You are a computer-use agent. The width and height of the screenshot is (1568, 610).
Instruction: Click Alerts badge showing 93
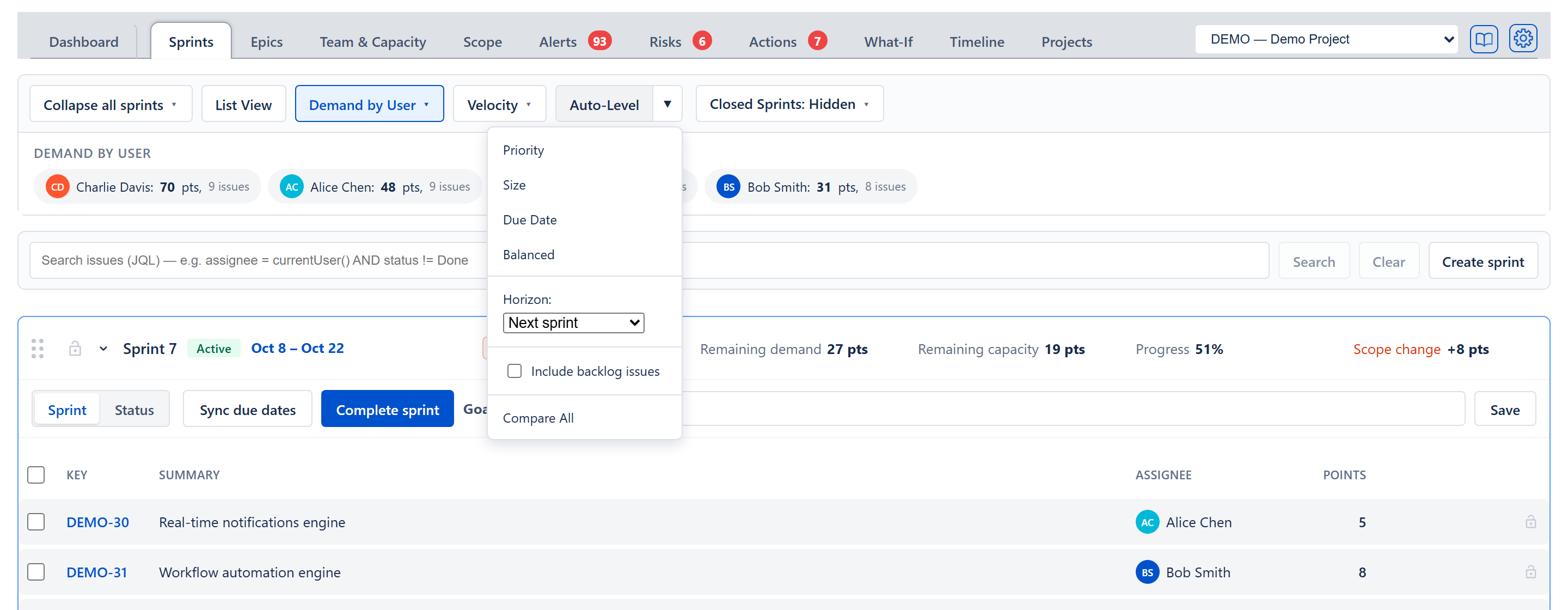pyautogui.click(x=599, y=41)
